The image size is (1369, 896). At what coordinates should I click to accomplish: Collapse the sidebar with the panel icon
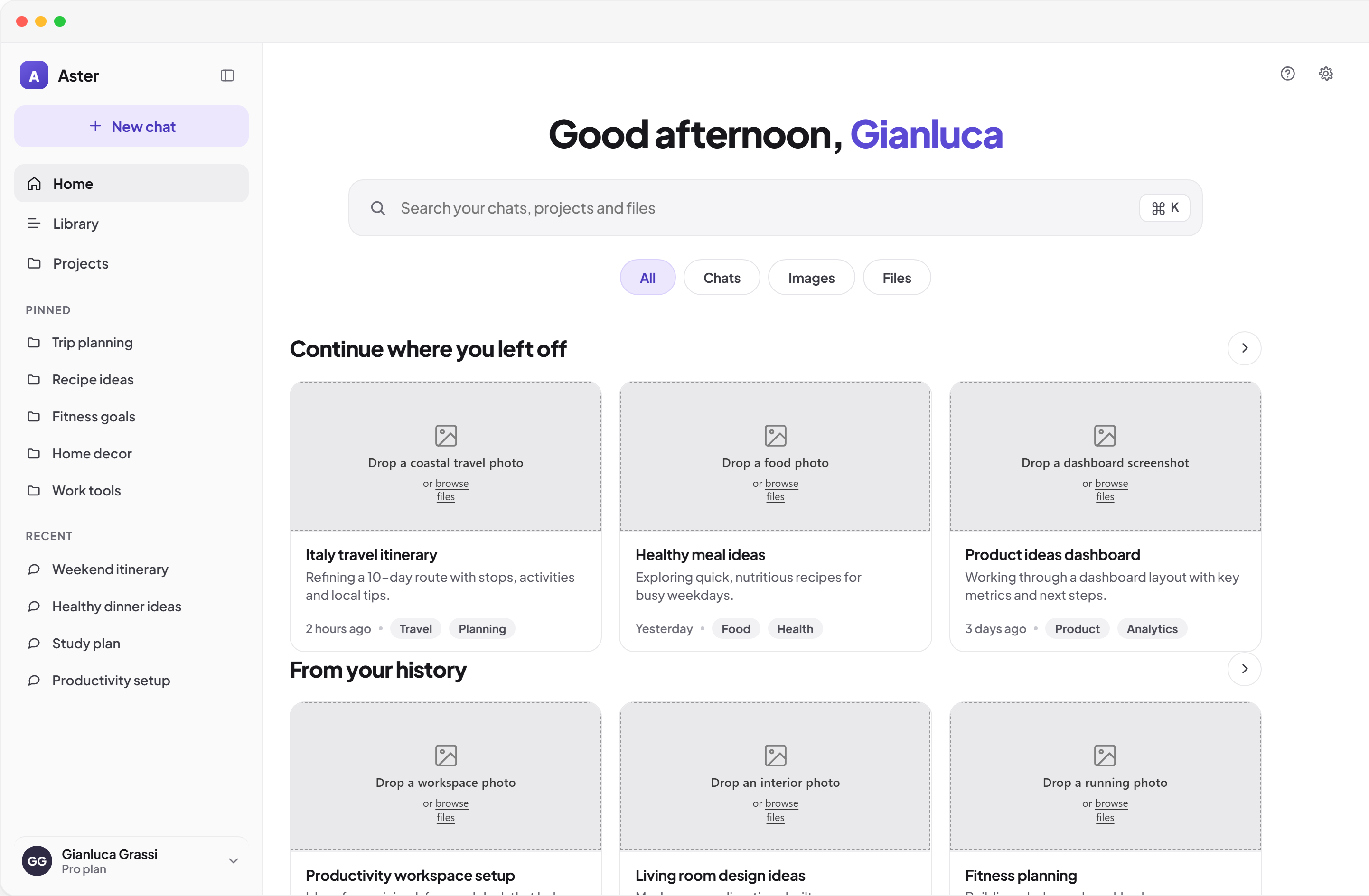(227, 75)
